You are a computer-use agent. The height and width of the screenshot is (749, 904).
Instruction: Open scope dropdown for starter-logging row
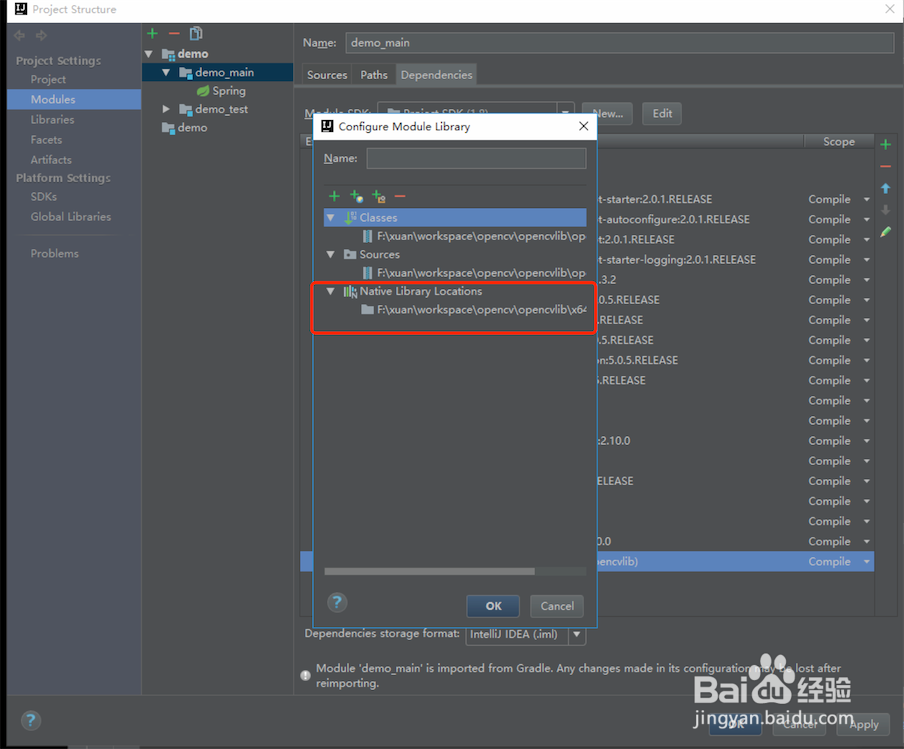[867, 260]
